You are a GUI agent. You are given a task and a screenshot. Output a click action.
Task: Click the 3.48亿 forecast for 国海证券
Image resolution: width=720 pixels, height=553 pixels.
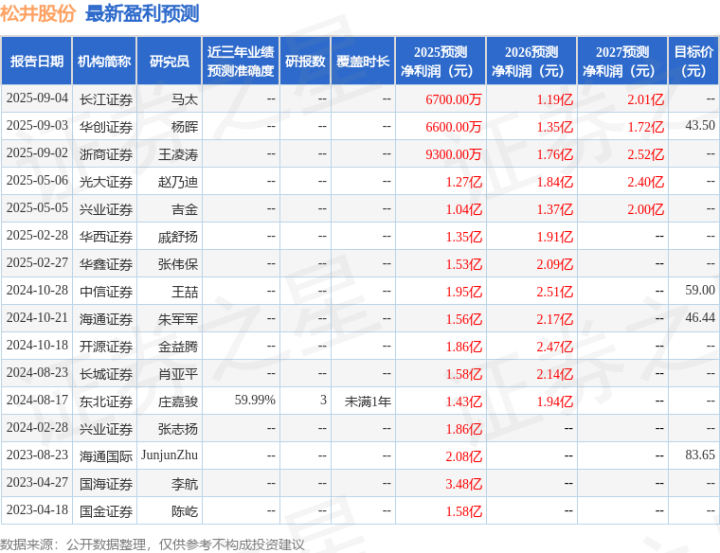coord(464,484)
